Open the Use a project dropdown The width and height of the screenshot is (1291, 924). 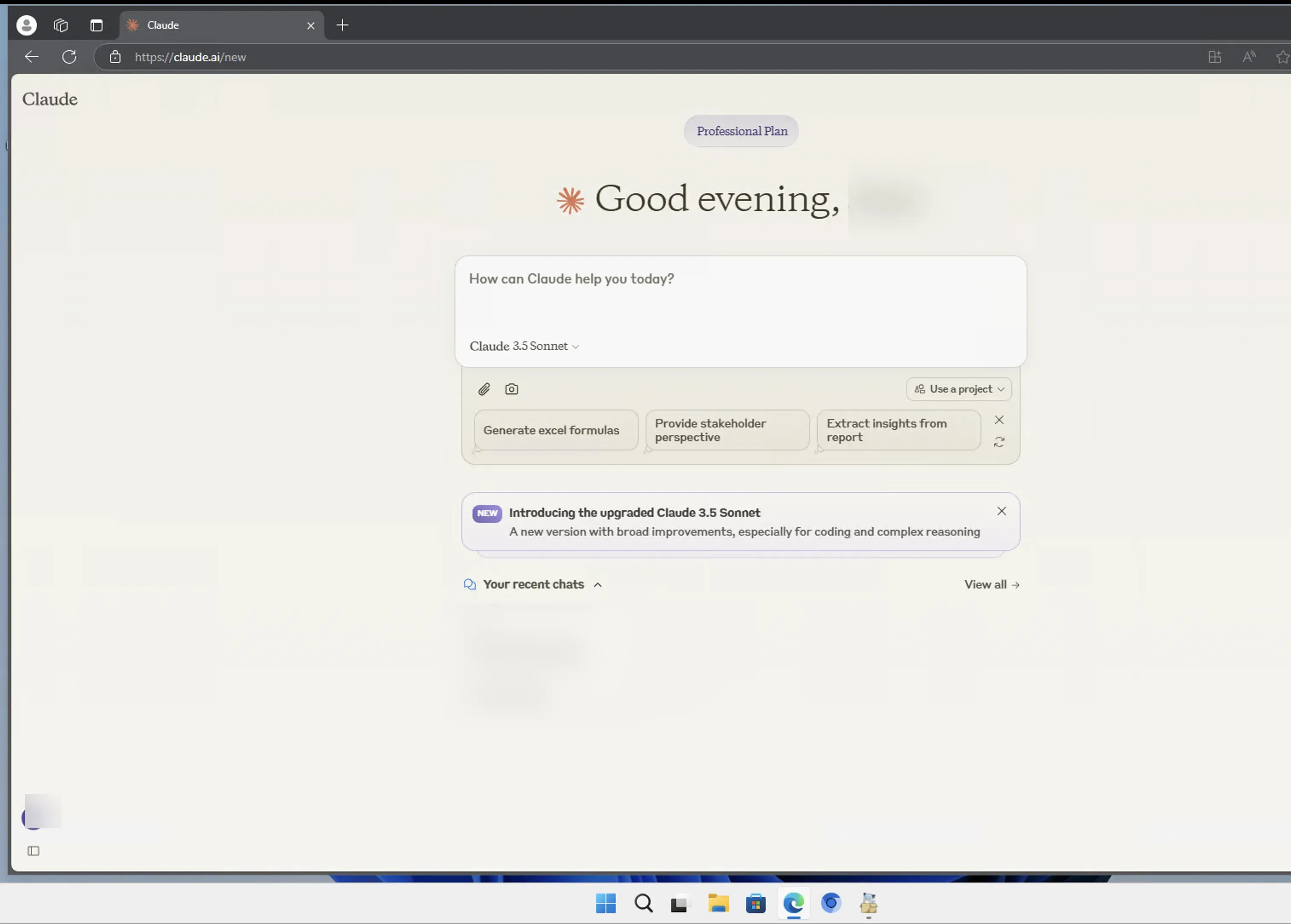[959, 389]
